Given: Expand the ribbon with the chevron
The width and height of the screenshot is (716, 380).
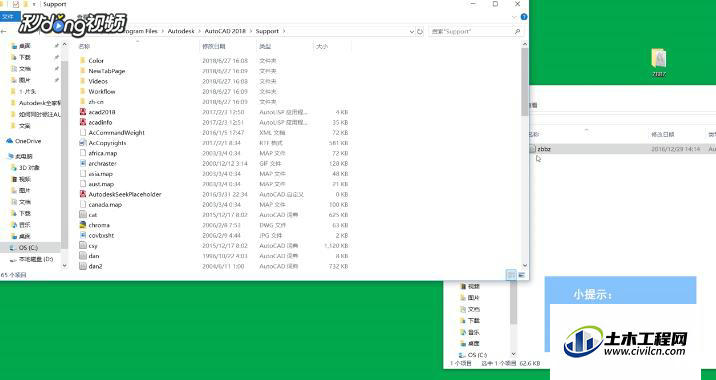Looking at the screenshot, I should [x=515, y=17].
